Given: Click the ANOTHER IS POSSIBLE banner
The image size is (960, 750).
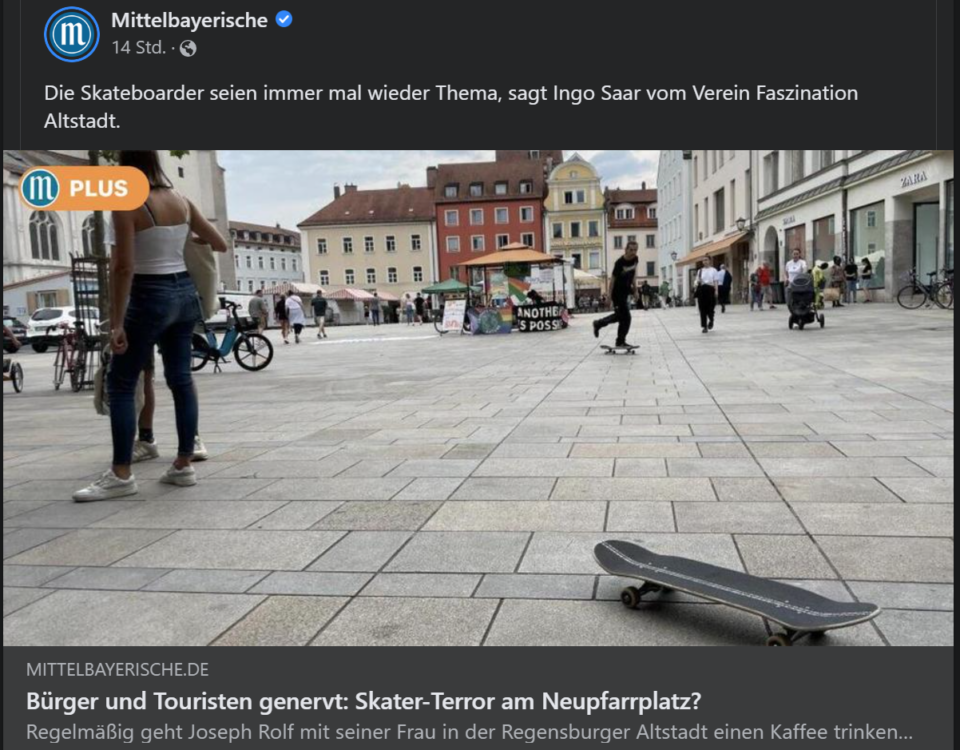Looking at the screenshot, I should (539, 318).
